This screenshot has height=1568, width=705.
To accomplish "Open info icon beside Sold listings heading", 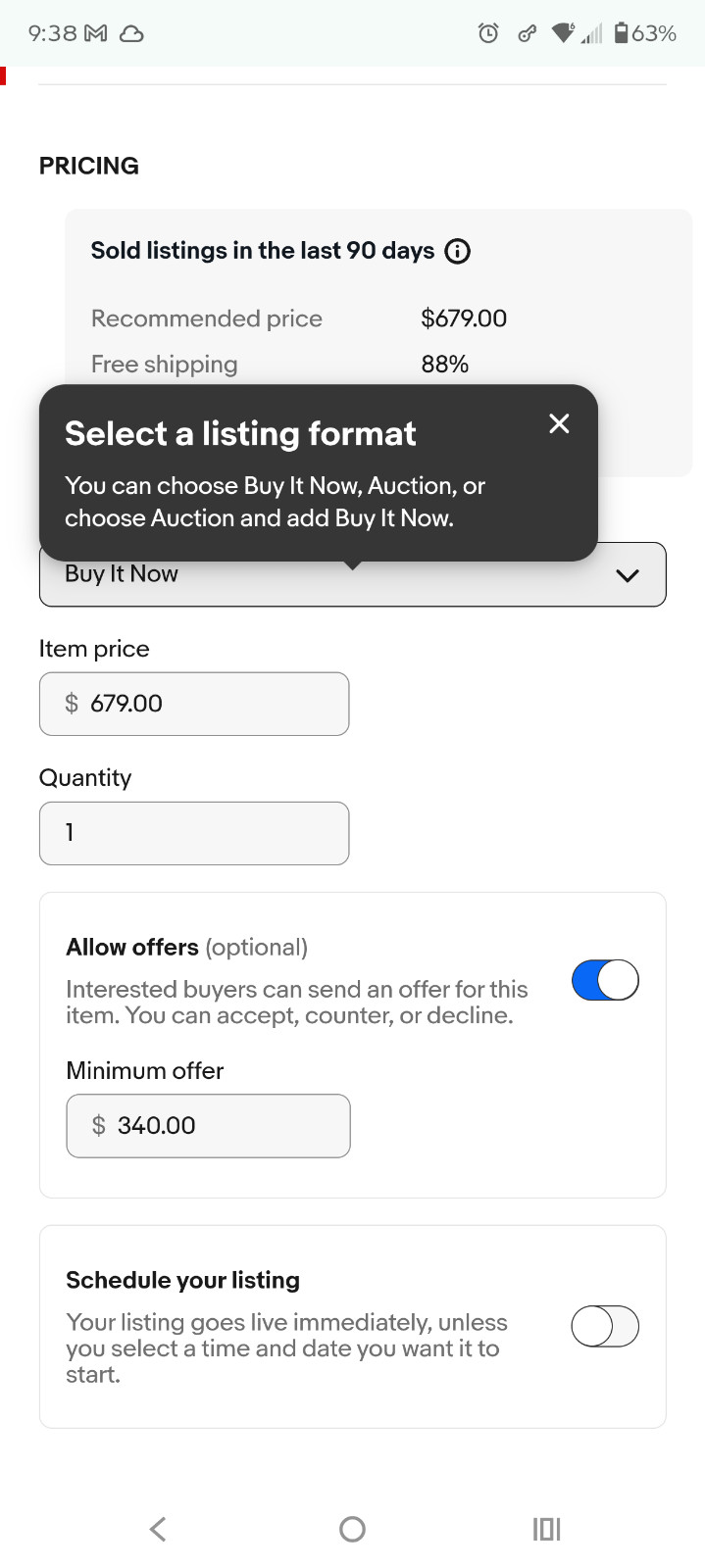I will click(x=458, y=251).
